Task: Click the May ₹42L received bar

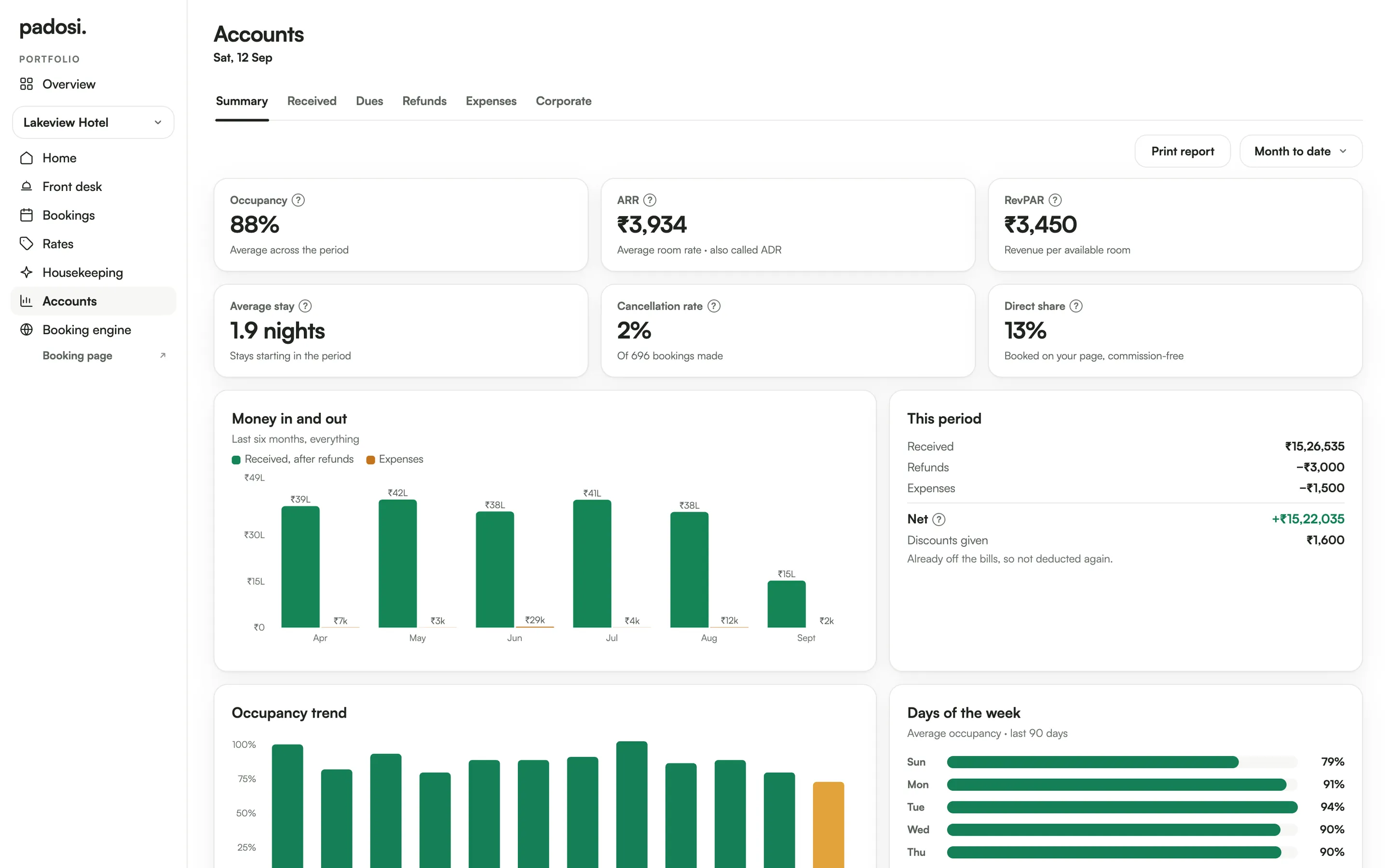Action: tap(397, 563)
